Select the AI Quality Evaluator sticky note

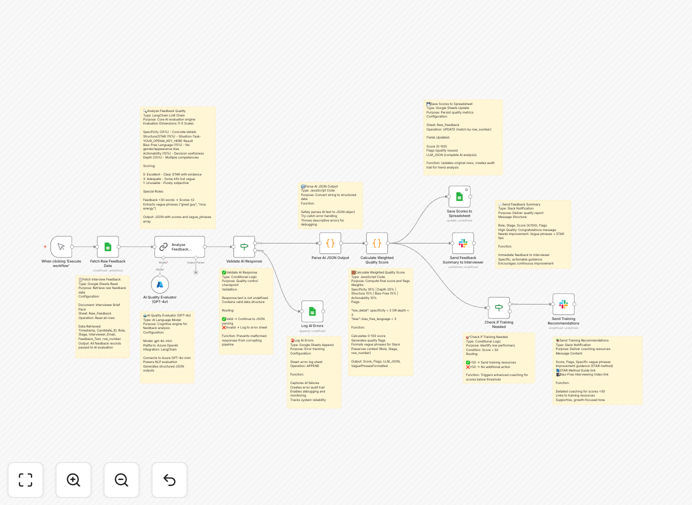pyautogui.click(x=167, y=347)
